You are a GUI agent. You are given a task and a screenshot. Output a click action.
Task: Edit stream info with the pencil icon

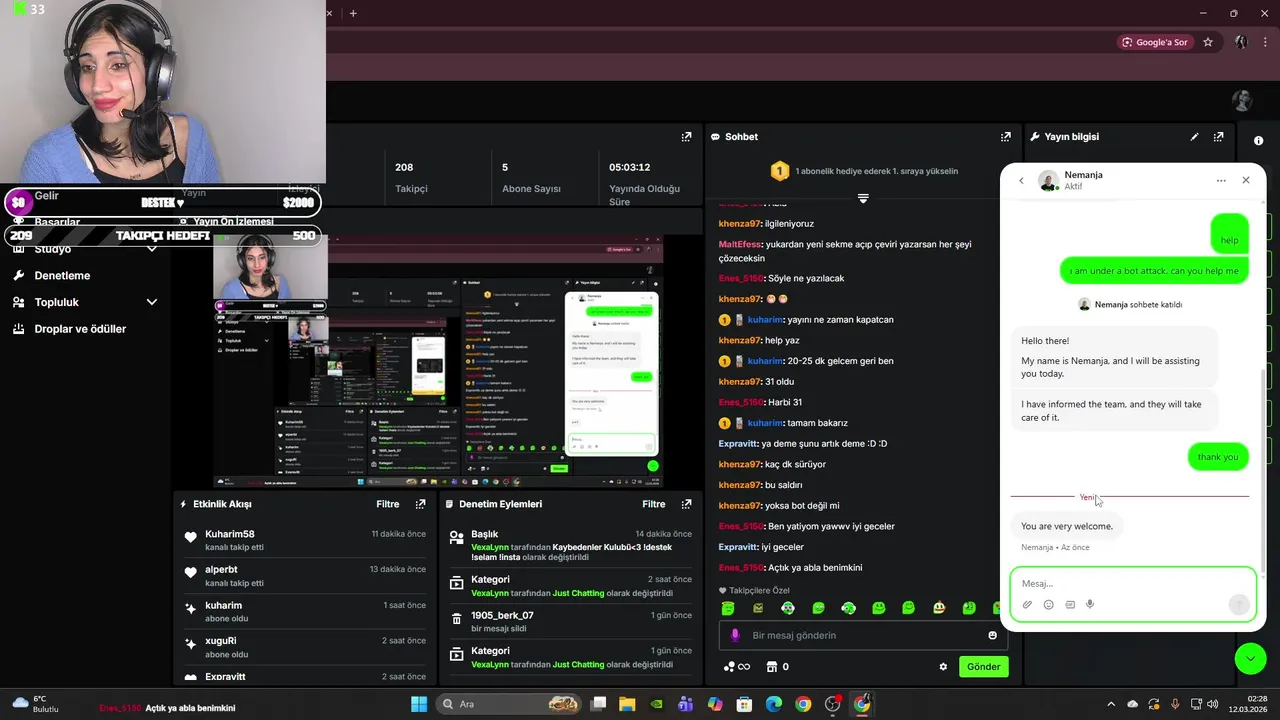click(1194, 137)
